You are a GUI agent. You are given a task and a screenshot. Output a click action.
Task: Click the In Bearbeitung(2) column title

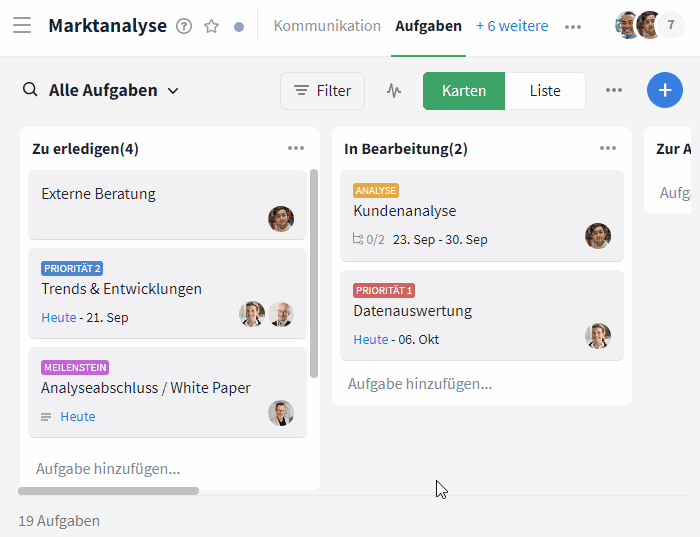[406, 149]
